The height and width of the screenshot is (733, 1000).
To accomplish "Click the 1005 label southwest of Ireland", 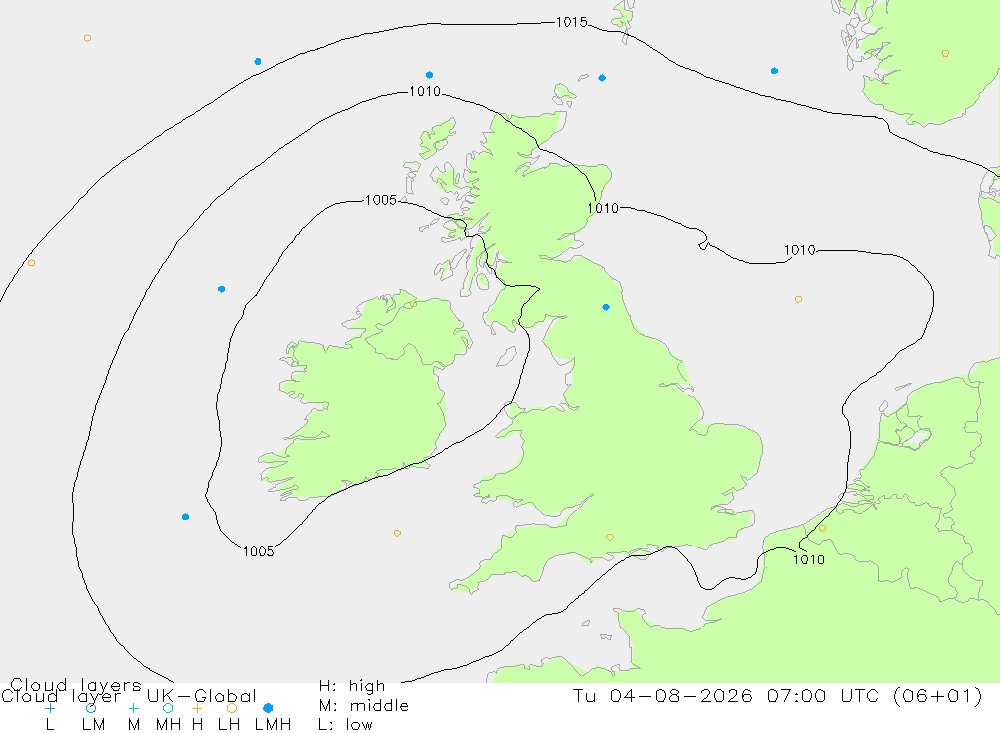I will point(258,551).
